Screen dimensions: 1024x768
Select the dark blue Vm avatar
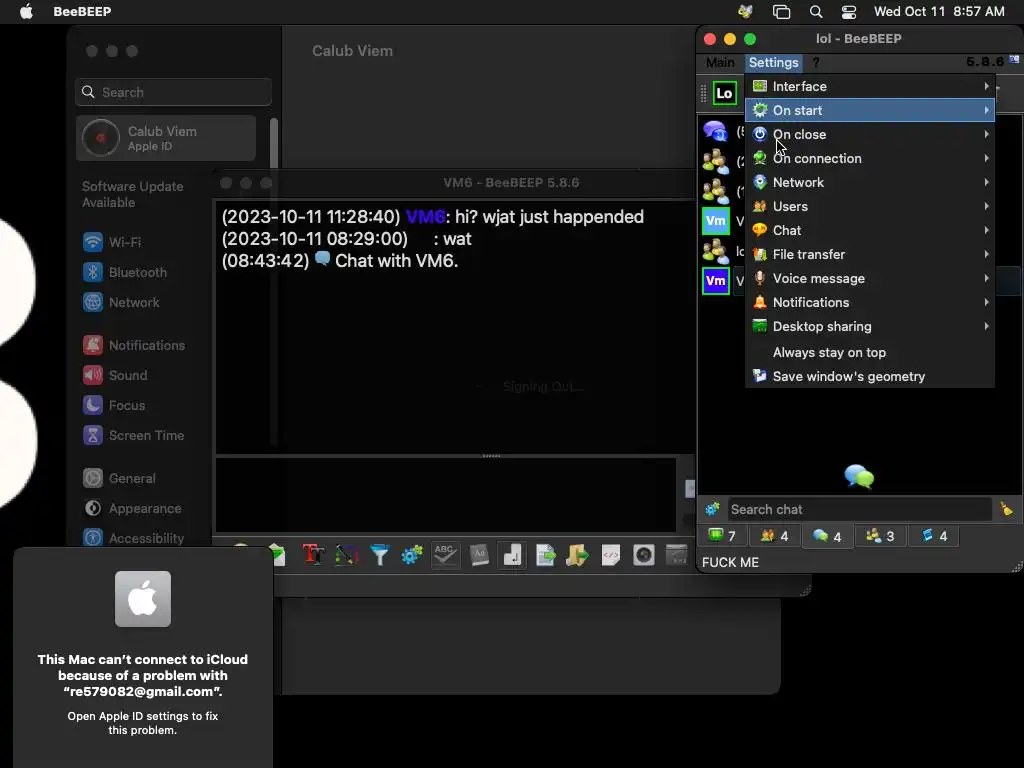click(x=716, y=281)
